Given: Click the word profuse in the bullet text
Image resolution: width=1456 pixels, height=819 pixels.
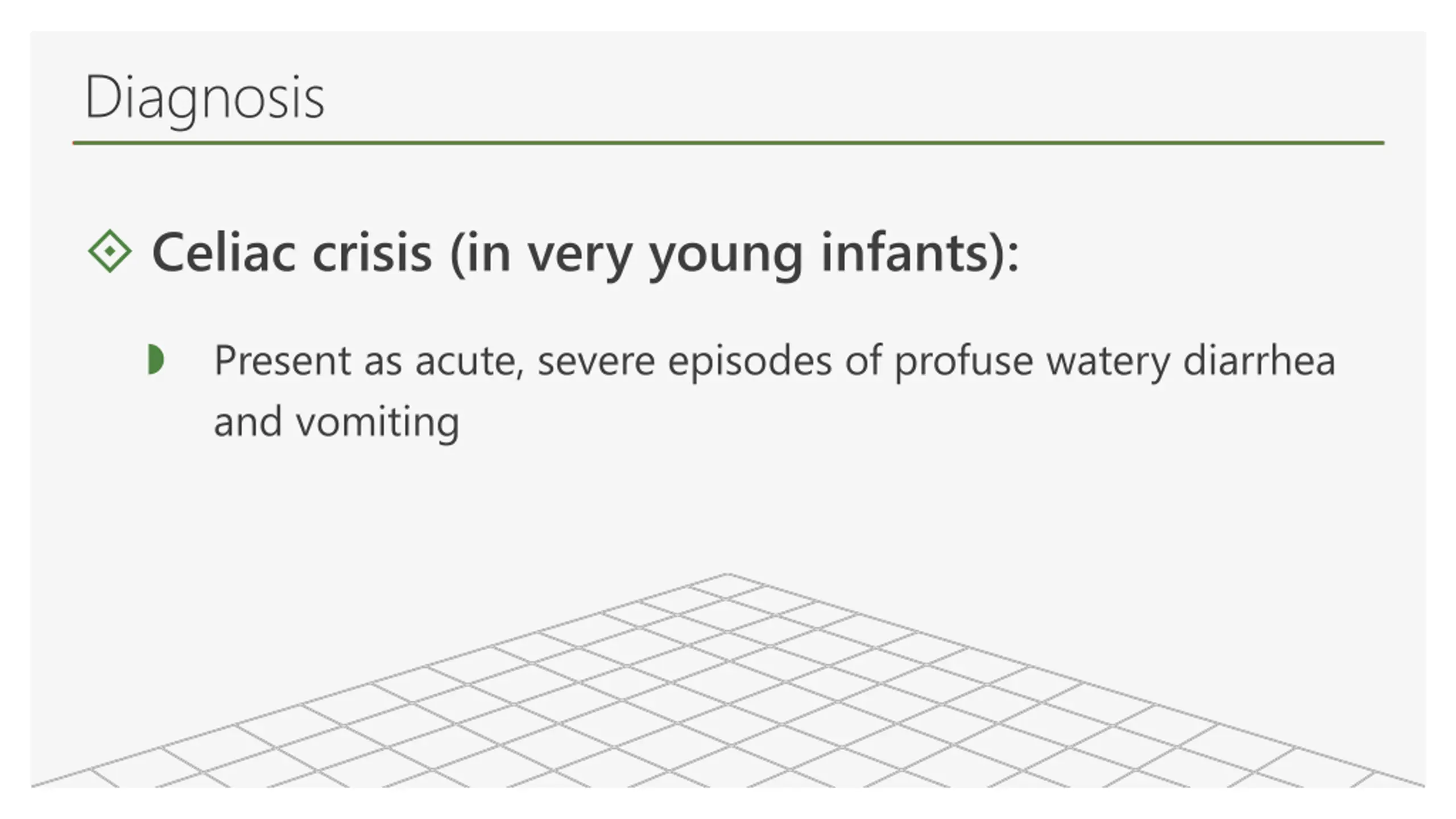Looking at the screenshot, I should (963, 362).
